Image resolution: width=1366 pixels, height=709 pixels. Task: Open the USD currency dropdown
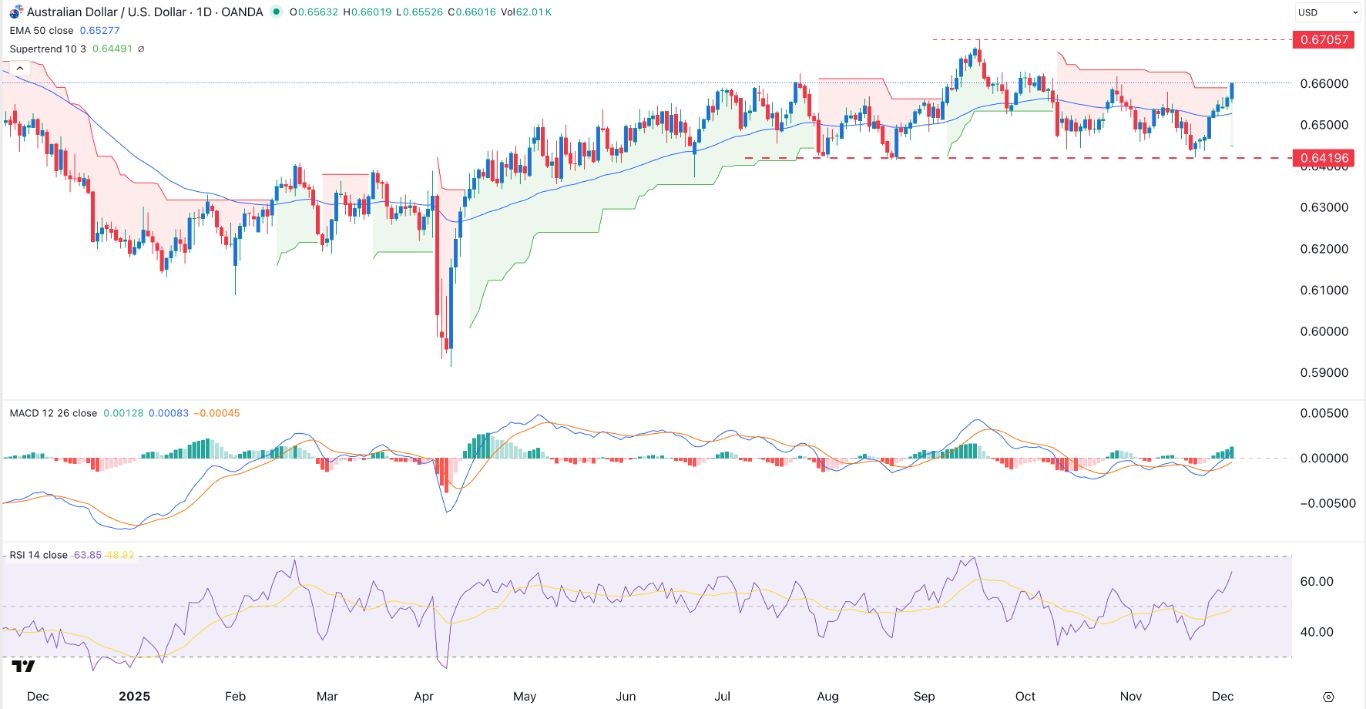pyautogui.click(x=1327, y=12)
